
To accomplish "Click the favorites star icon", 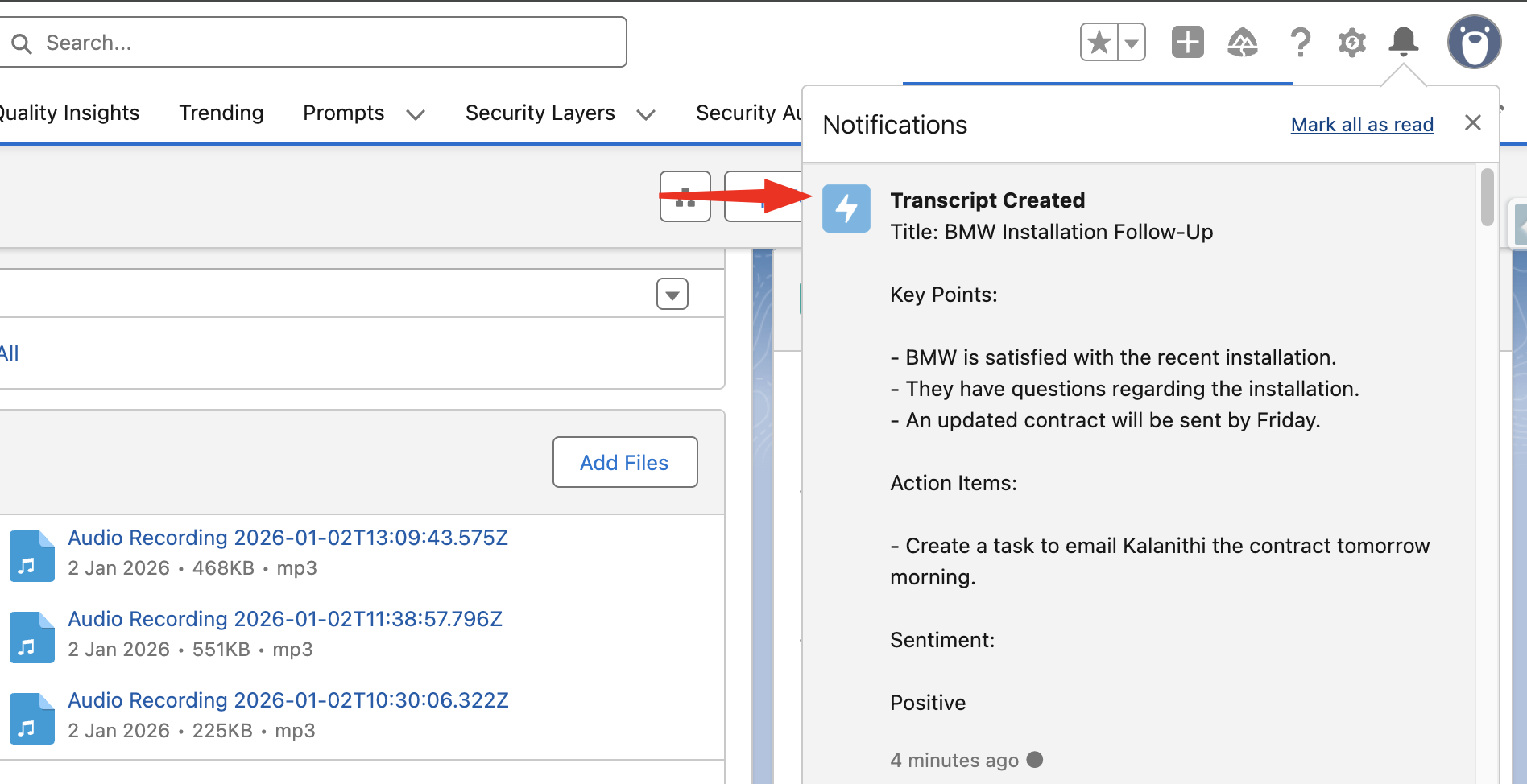I will 1099,43.
